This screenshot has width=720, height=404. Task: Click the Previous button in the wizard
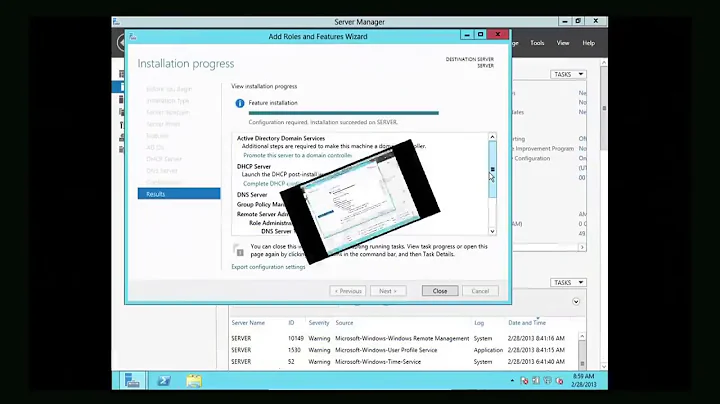(348, 291)
